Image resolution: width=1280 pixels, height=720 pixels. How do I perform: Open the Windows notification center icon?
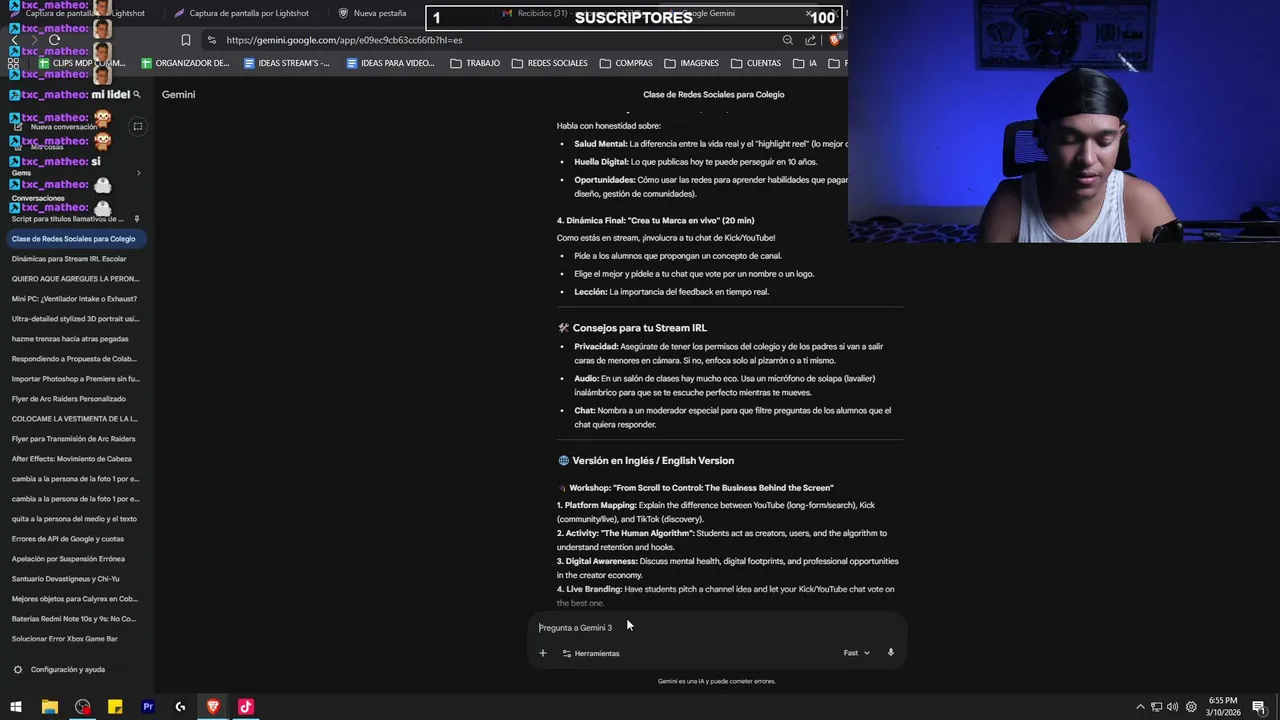(x=1259, y=707)
